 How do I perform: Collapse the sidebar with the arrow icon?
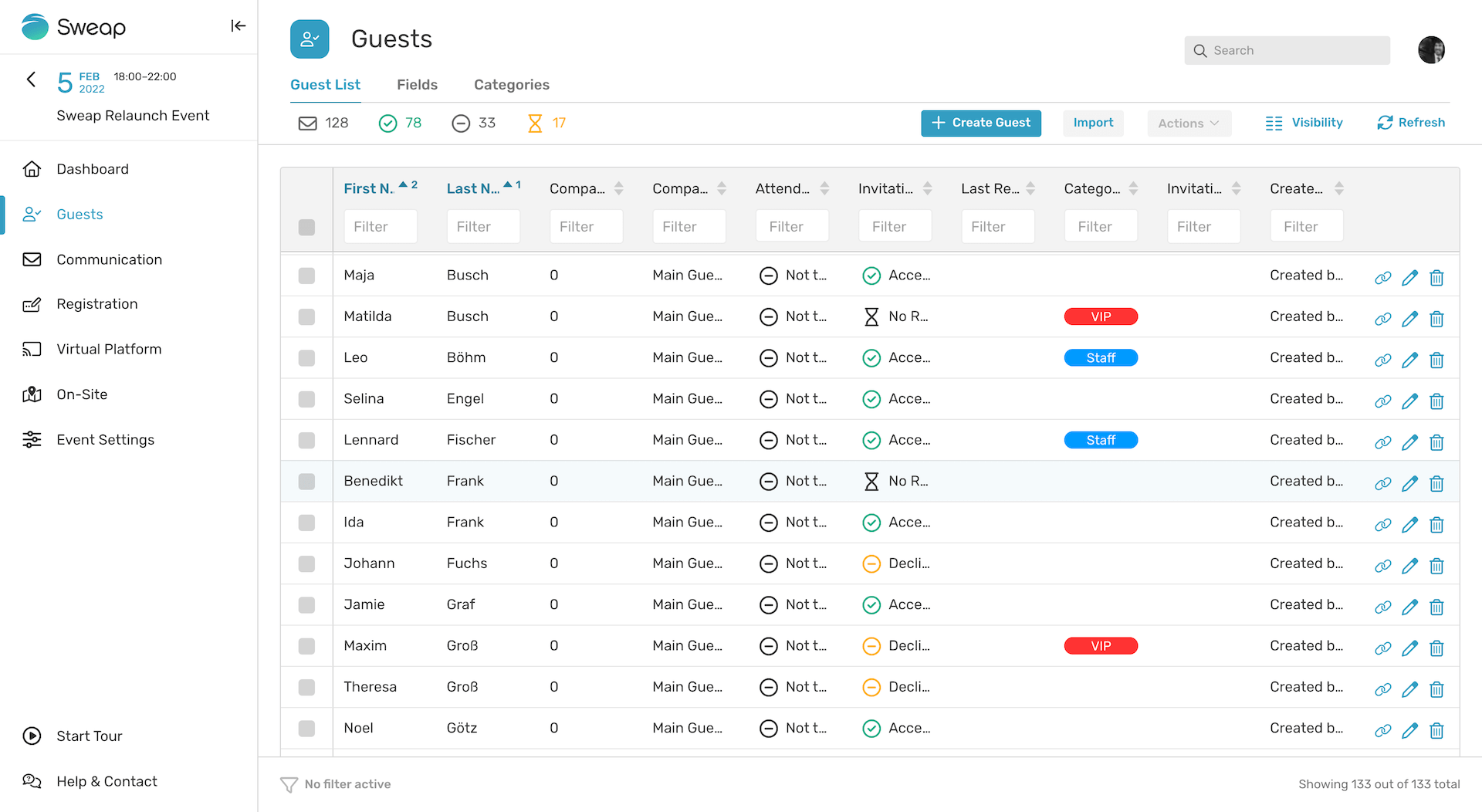point(239,26)
